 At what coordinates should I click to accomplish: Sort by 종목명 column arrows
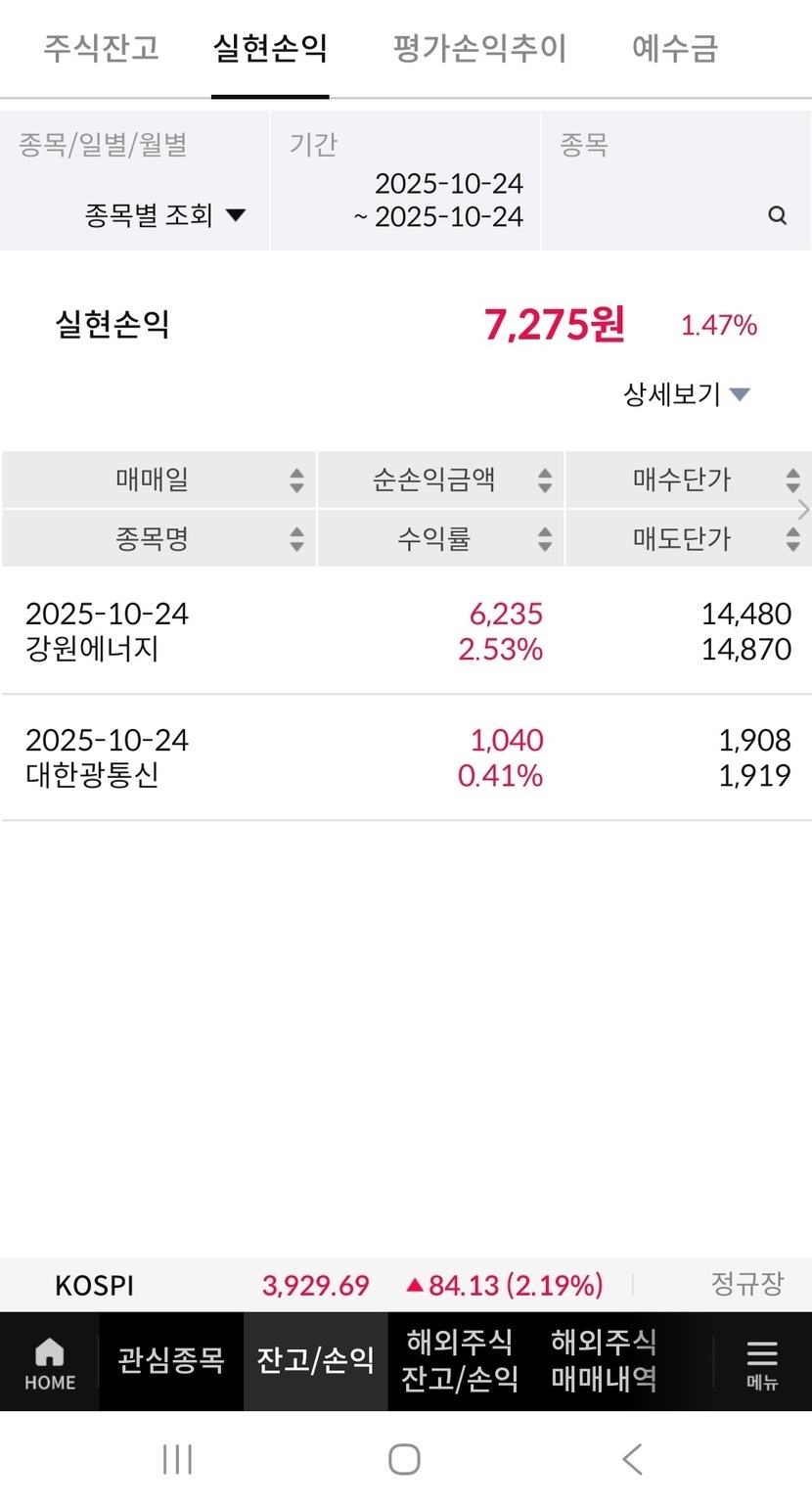pos(296,539)
